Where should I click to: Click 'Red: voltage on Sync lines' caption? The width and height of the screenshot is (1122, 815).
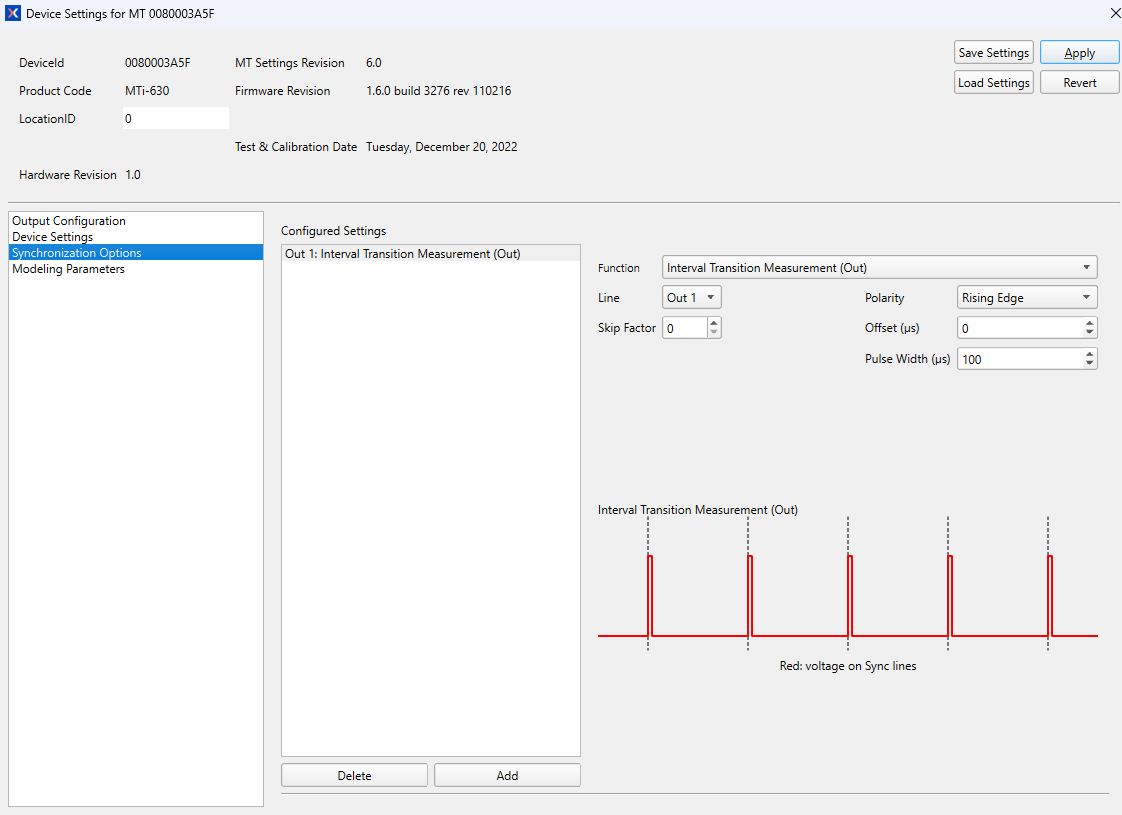848,666
